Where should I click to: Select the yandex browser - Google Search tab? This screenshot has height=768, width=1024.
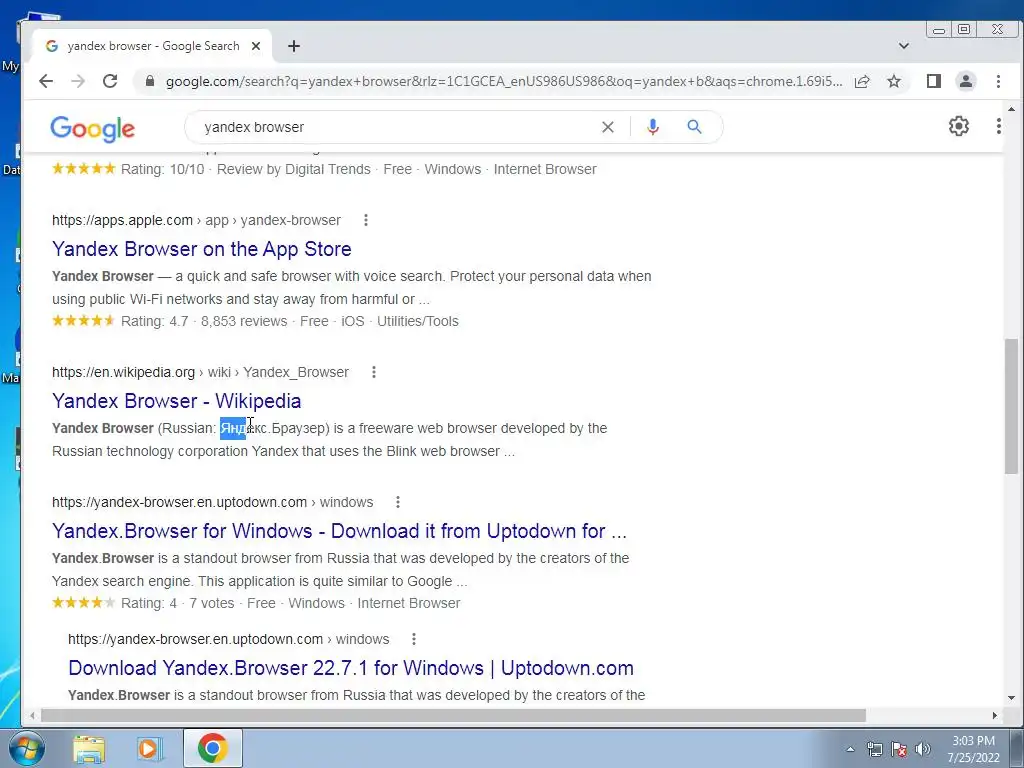pyautogui.click(x=153, y=46)
